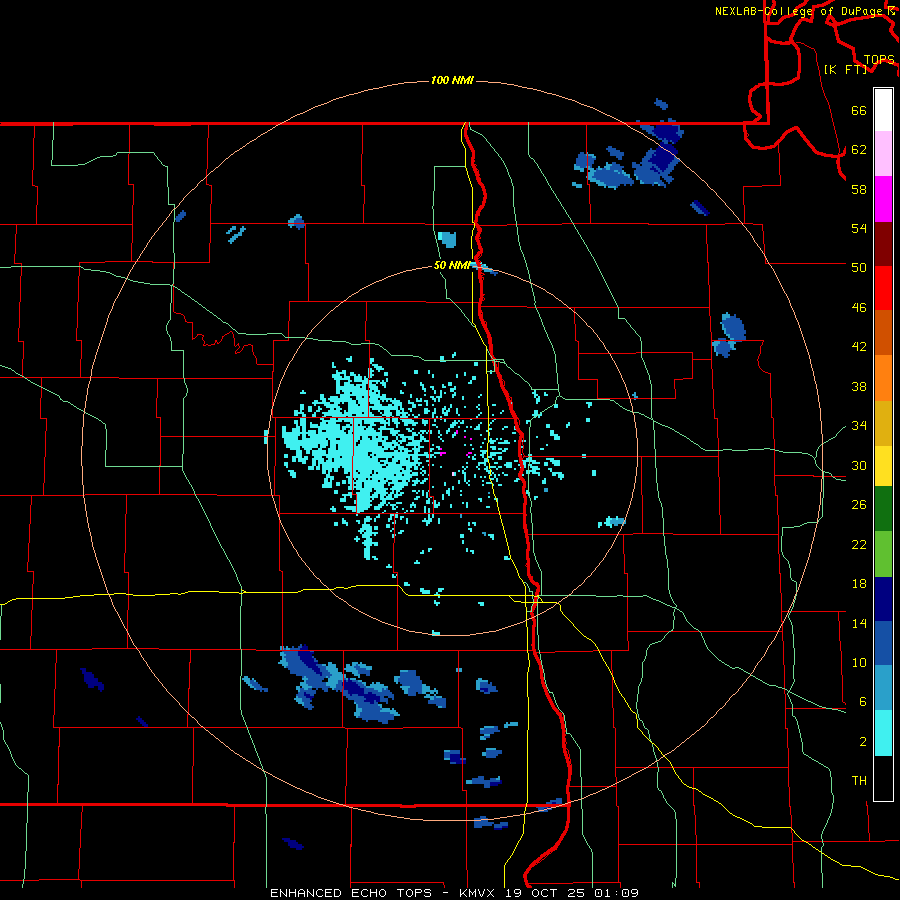The width and height of the screenshot is (900, 900).
Task: Click the "TOPS" legend title
Action: pyautogui.click(x=879, y=59)
